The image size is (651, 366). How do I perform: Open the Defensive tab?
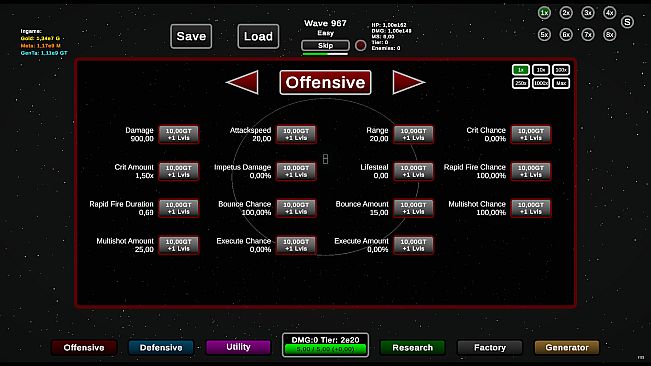click(161, 347)
